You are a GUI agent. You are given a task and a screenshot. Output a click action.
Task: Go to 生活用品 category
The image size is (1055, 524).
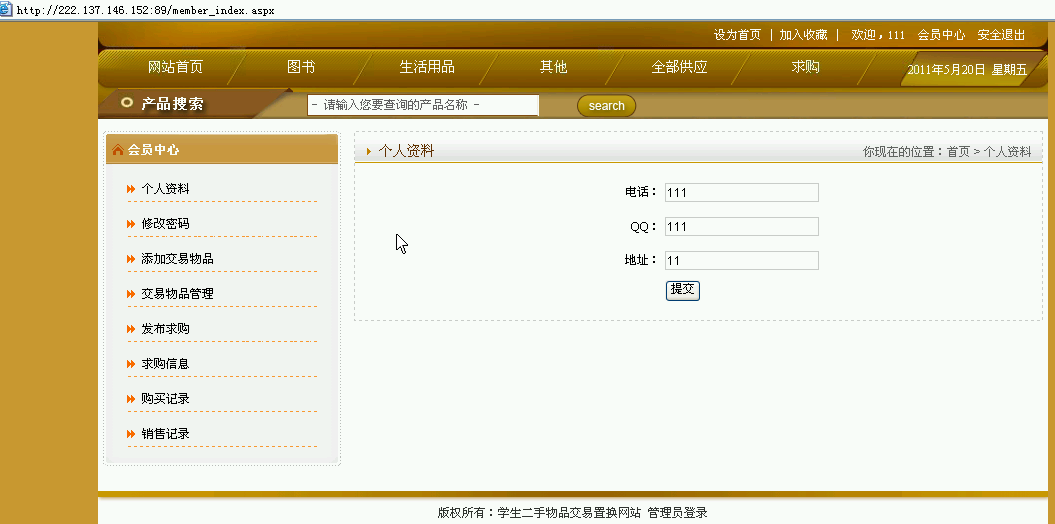pos(427,67)
